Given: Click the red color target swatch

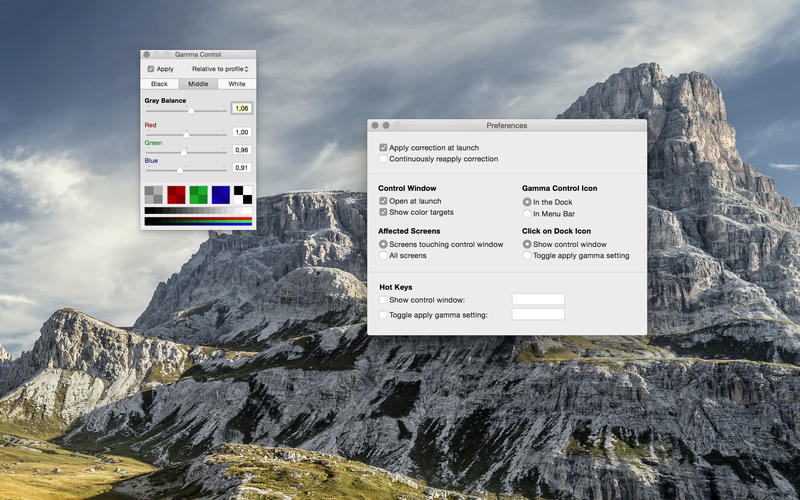Looking at the screenshot, I should pos(176,195).
